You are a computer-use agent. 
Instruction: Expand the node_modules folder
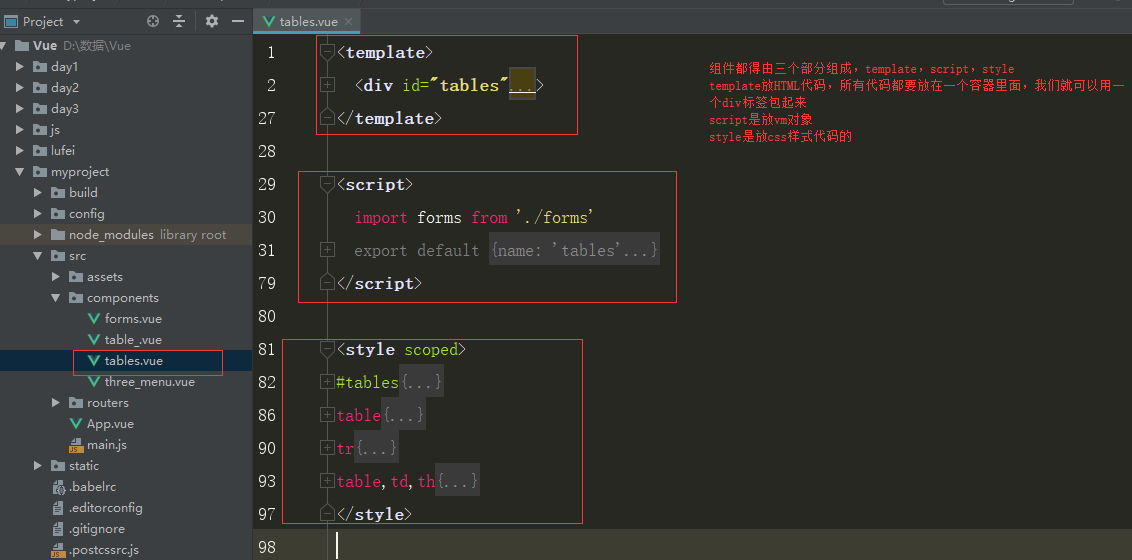[x=38, y=235]
